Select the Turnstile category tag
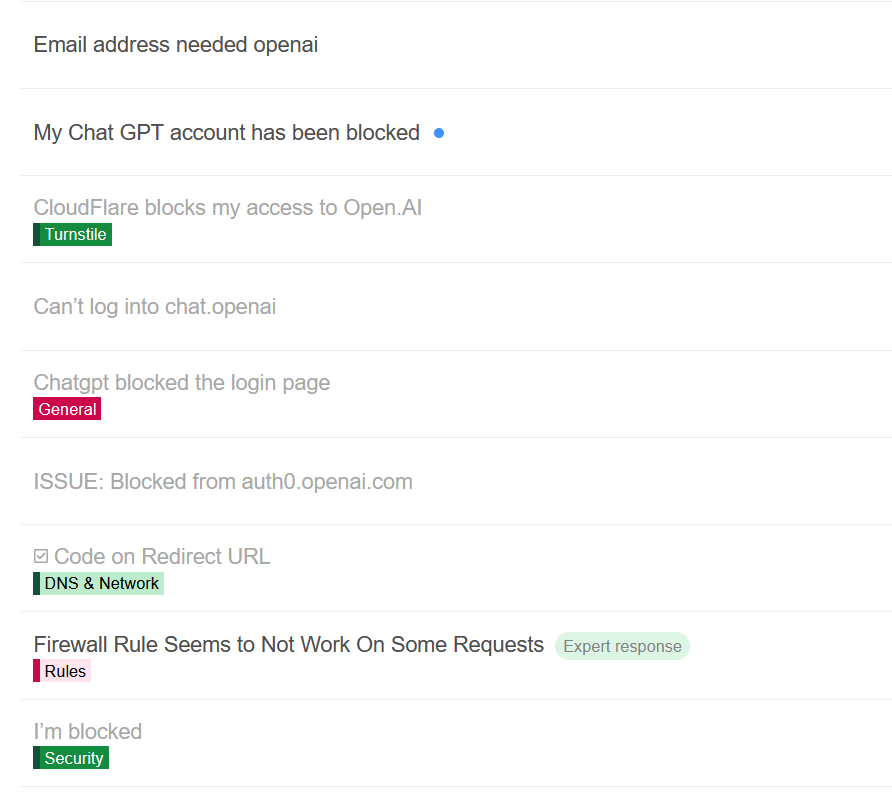 point(75,235)
